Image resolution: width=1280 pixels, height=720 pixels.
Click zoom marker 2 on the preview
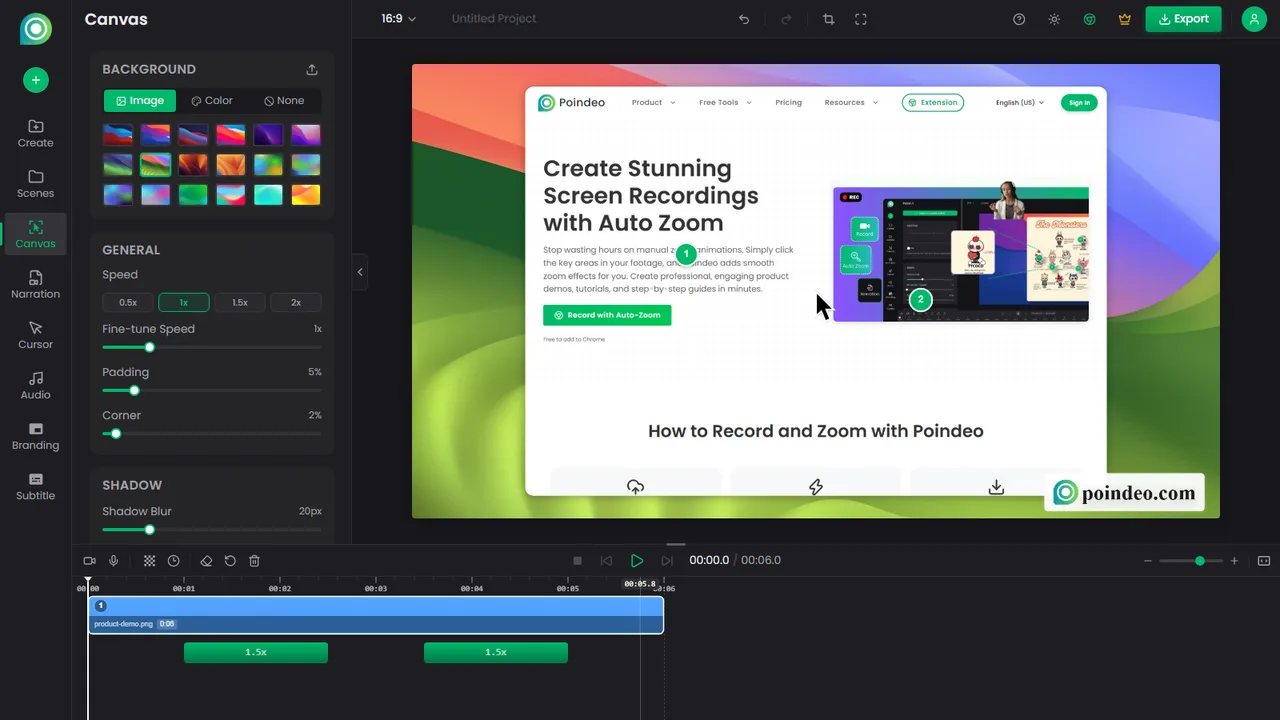coord(921,299)
